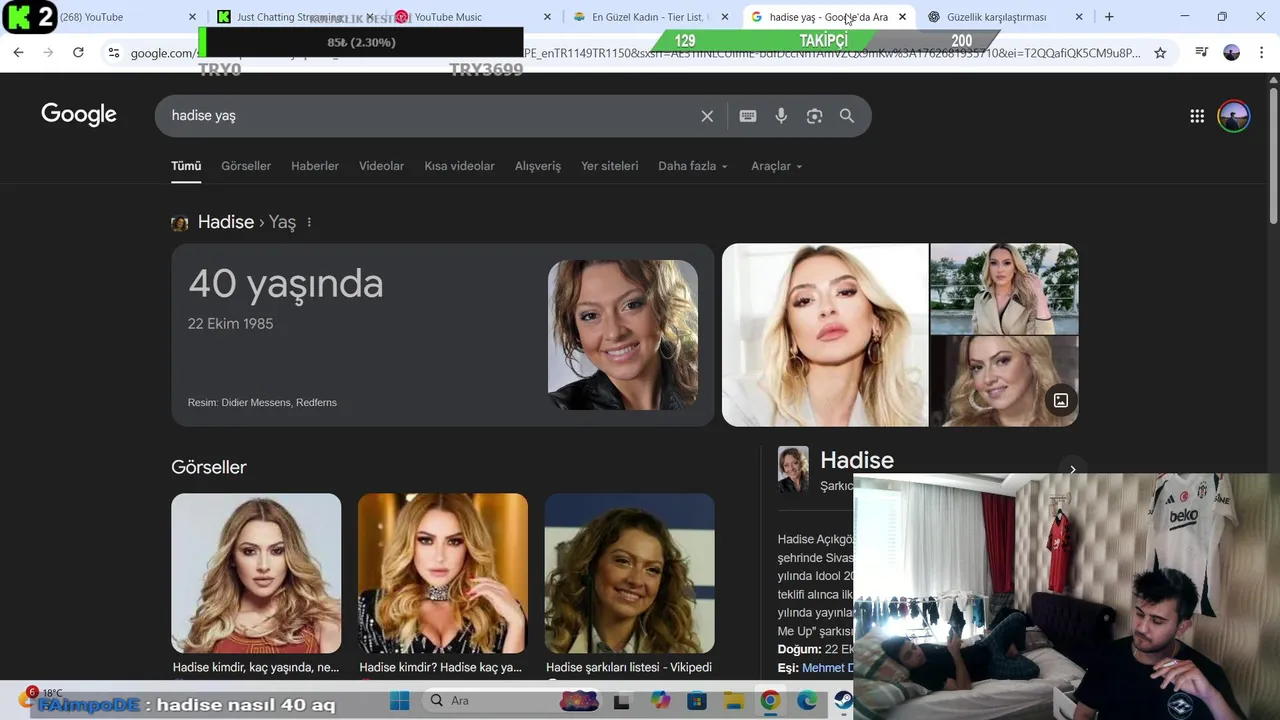The width and height of the screenshot is (1280, 720).
Task: Open Google Lens image search icon
Action: pyautogui.click(x=814, y=116)
